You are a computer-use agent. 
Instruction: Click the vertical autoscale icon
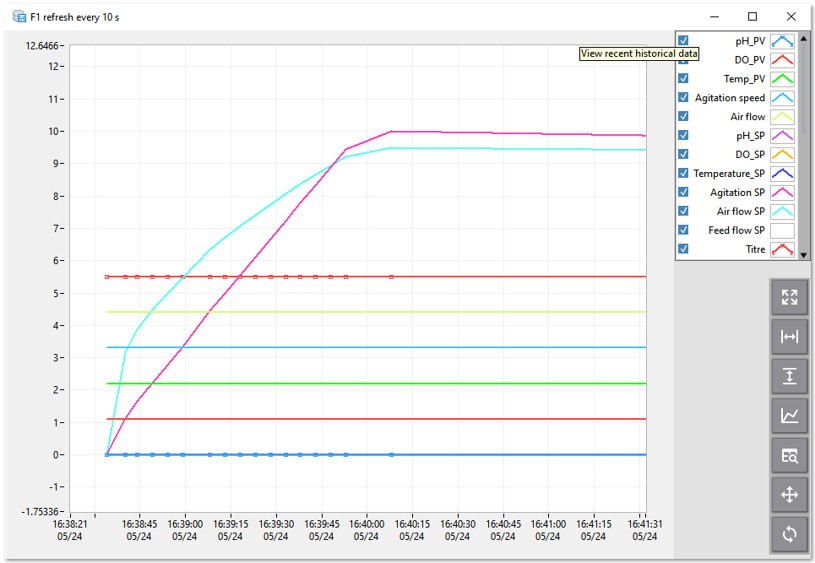click(x=789, y=376)
